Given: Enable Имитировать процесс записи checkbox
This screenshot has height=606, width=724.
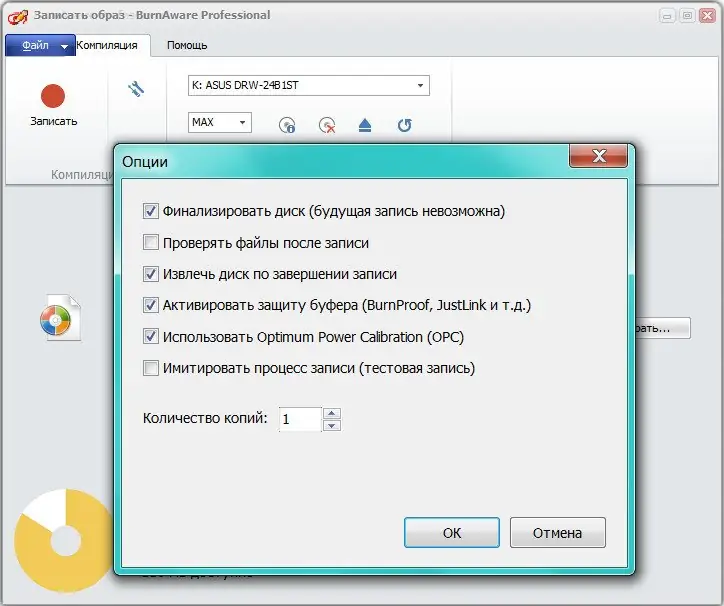Looking at the screenshot, I should coord(151,368).
